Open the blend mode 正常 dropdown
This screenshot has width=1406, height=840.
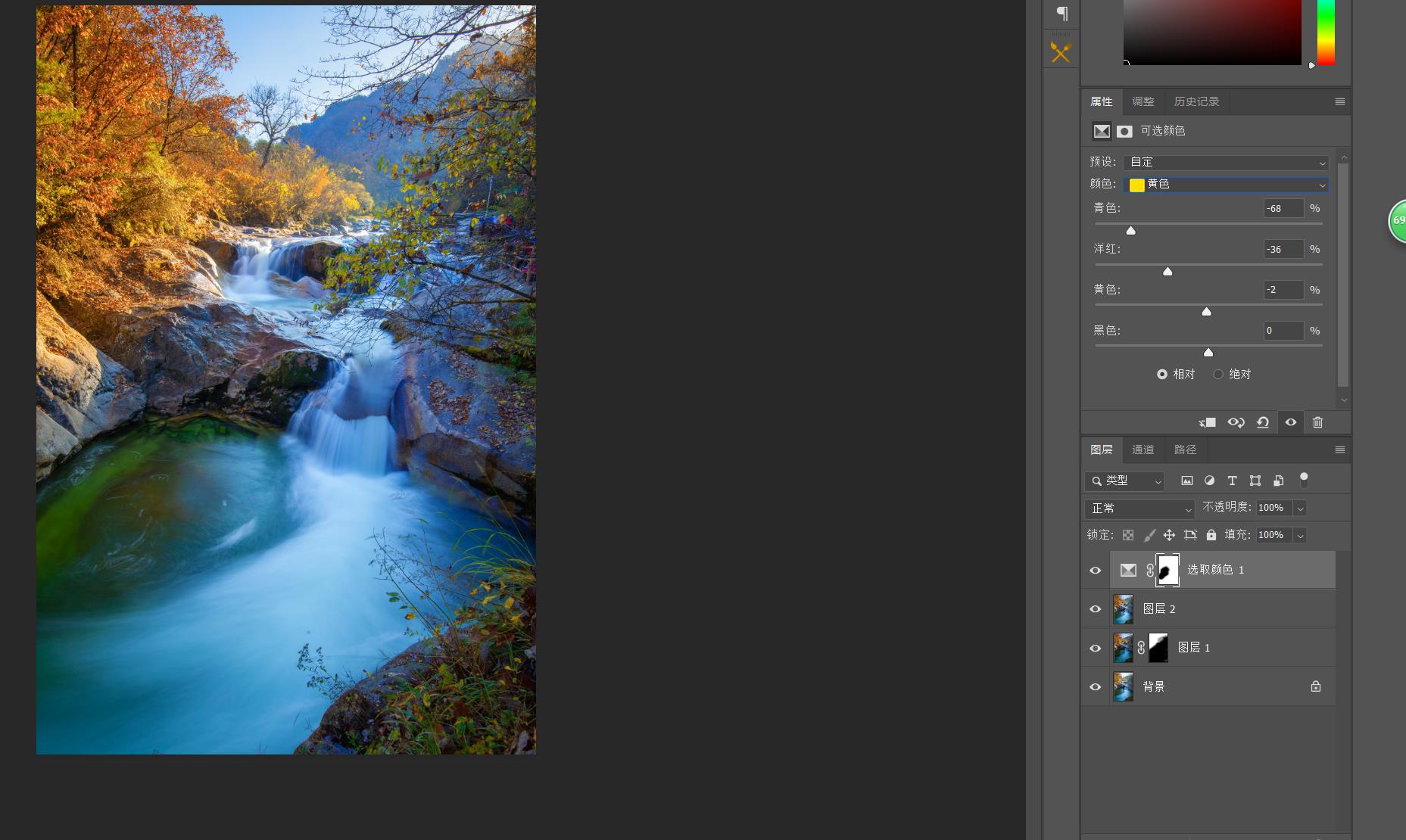pyautogui.click(x=1139, y=509)
